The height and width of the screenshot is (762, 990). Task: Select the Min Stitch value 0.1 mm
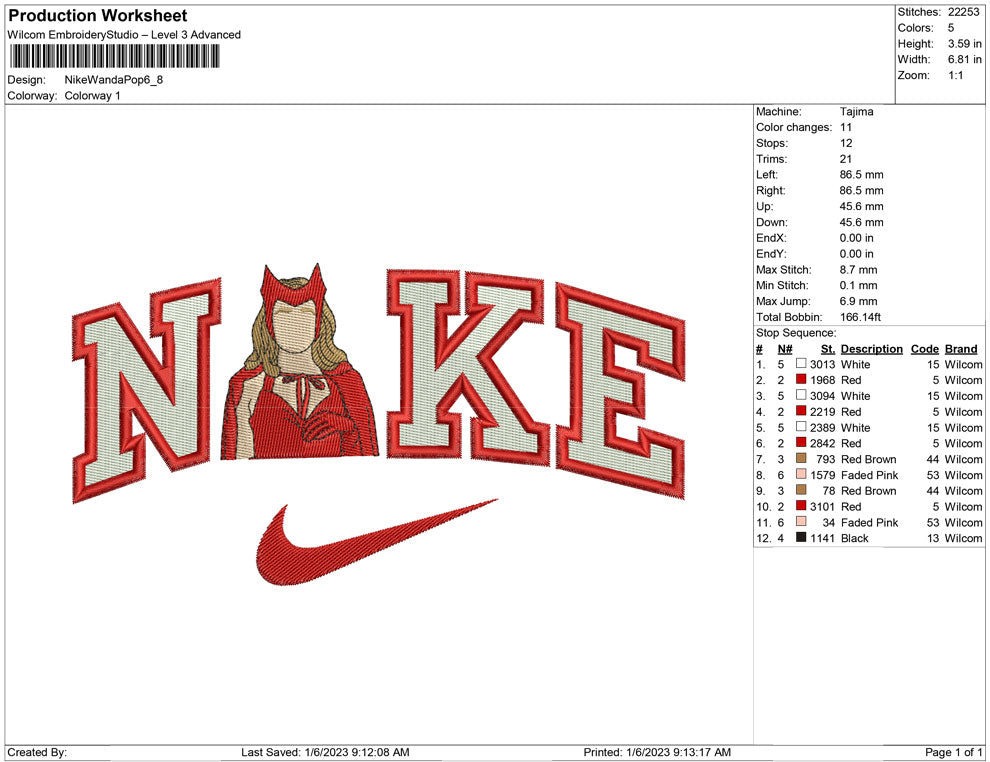pos(859,285)
